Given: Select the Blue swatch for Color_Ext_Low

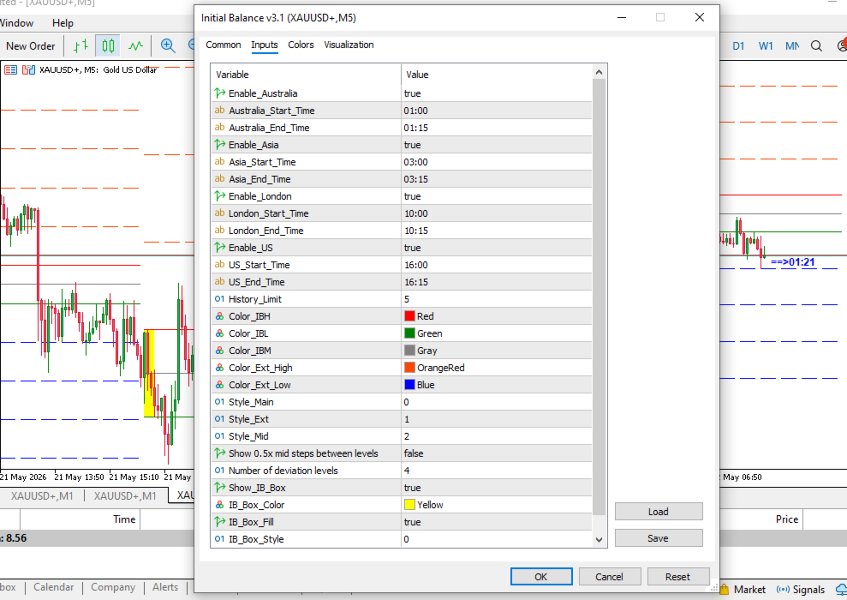Looking at the screenshot, I should [x=409, y=385].
